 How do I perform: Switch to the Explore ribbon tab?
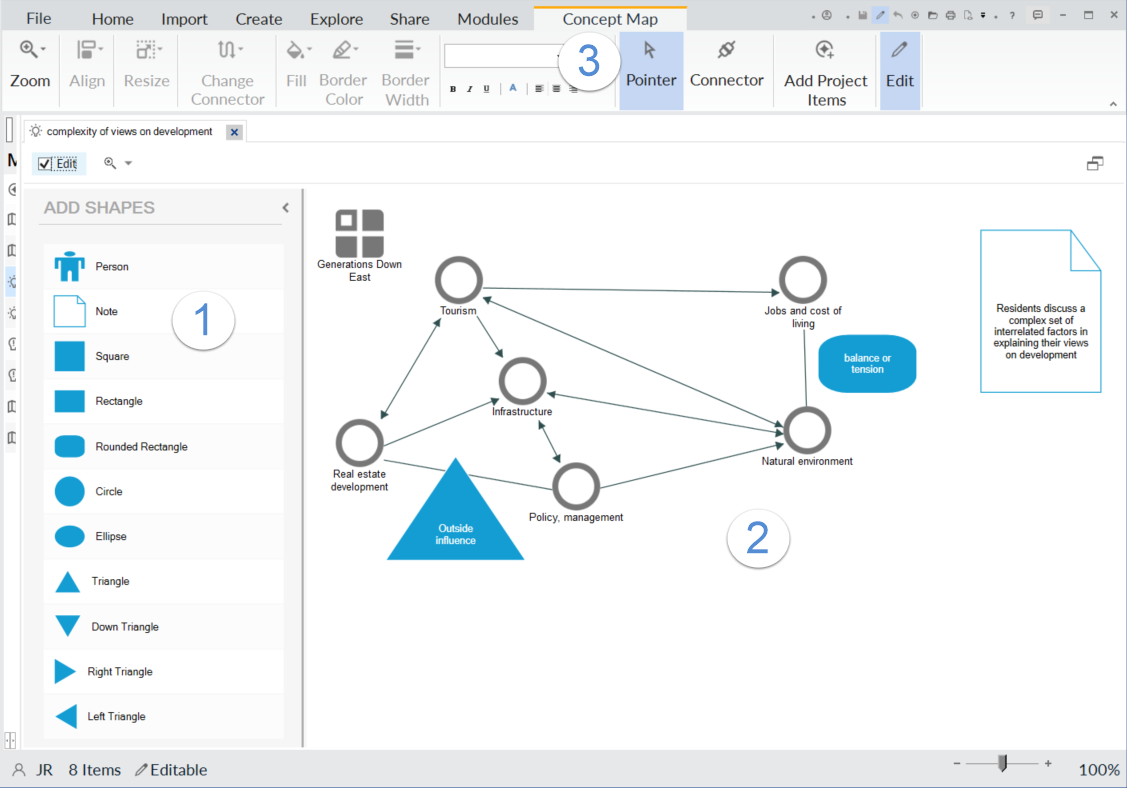click(x=336, y=18)
